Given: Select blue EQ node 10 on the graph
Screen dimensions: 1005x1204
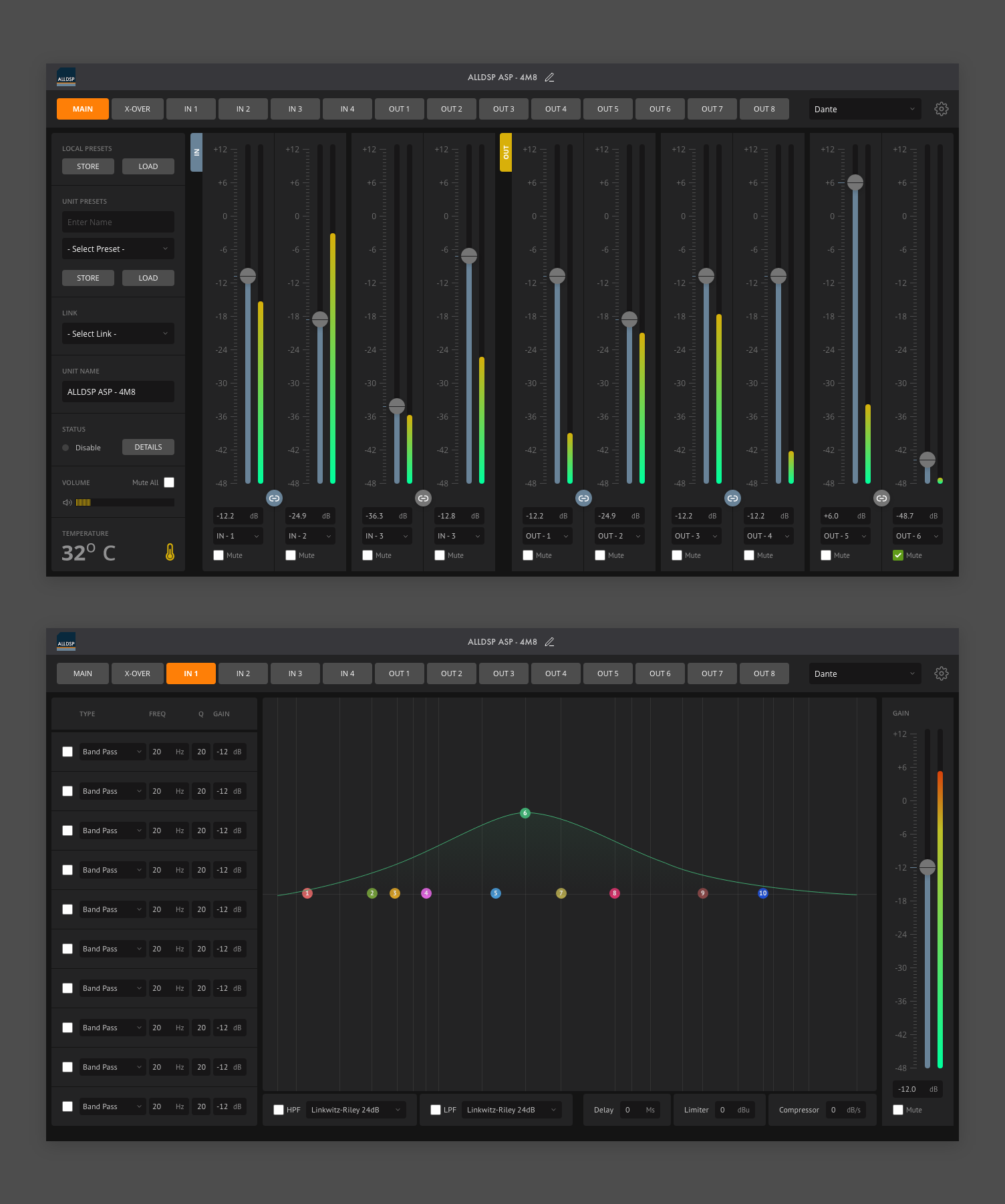Looking at the screenshot, I should tap(762, 893).
